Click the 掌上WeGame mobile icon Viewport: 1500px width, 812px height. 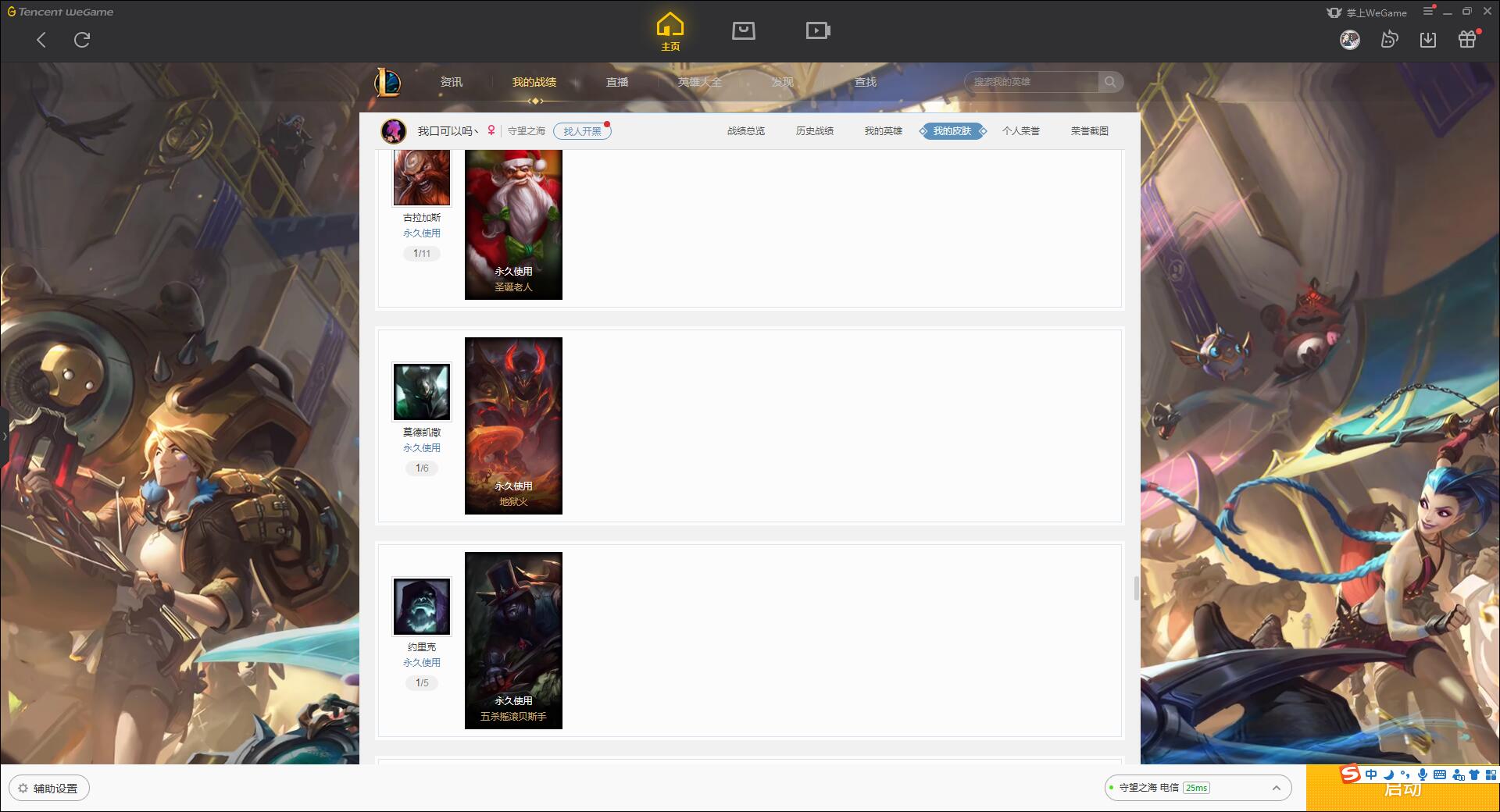click(1334, 12)
